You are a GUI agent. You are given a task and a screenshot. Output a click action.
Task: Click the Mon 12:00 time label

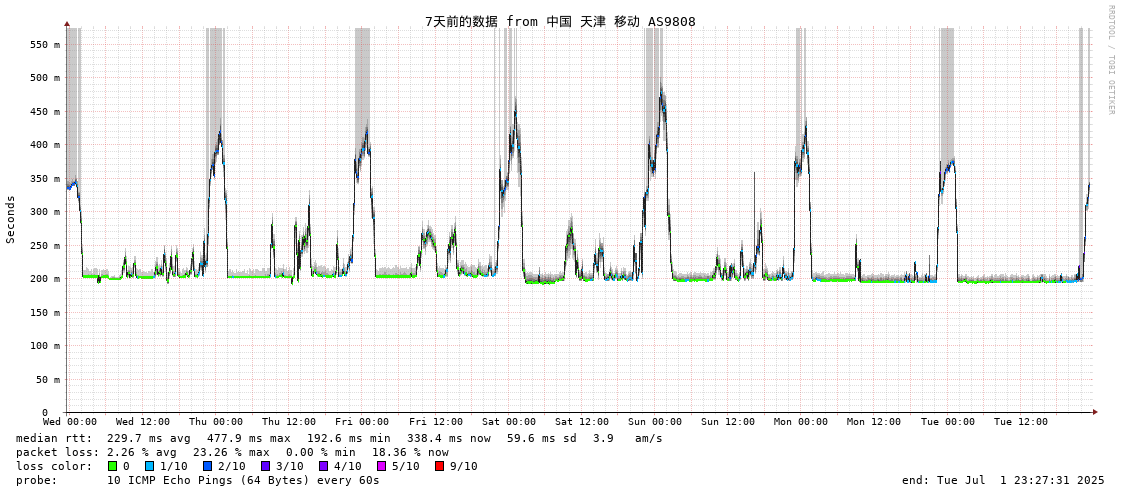[x=874, y=422]
